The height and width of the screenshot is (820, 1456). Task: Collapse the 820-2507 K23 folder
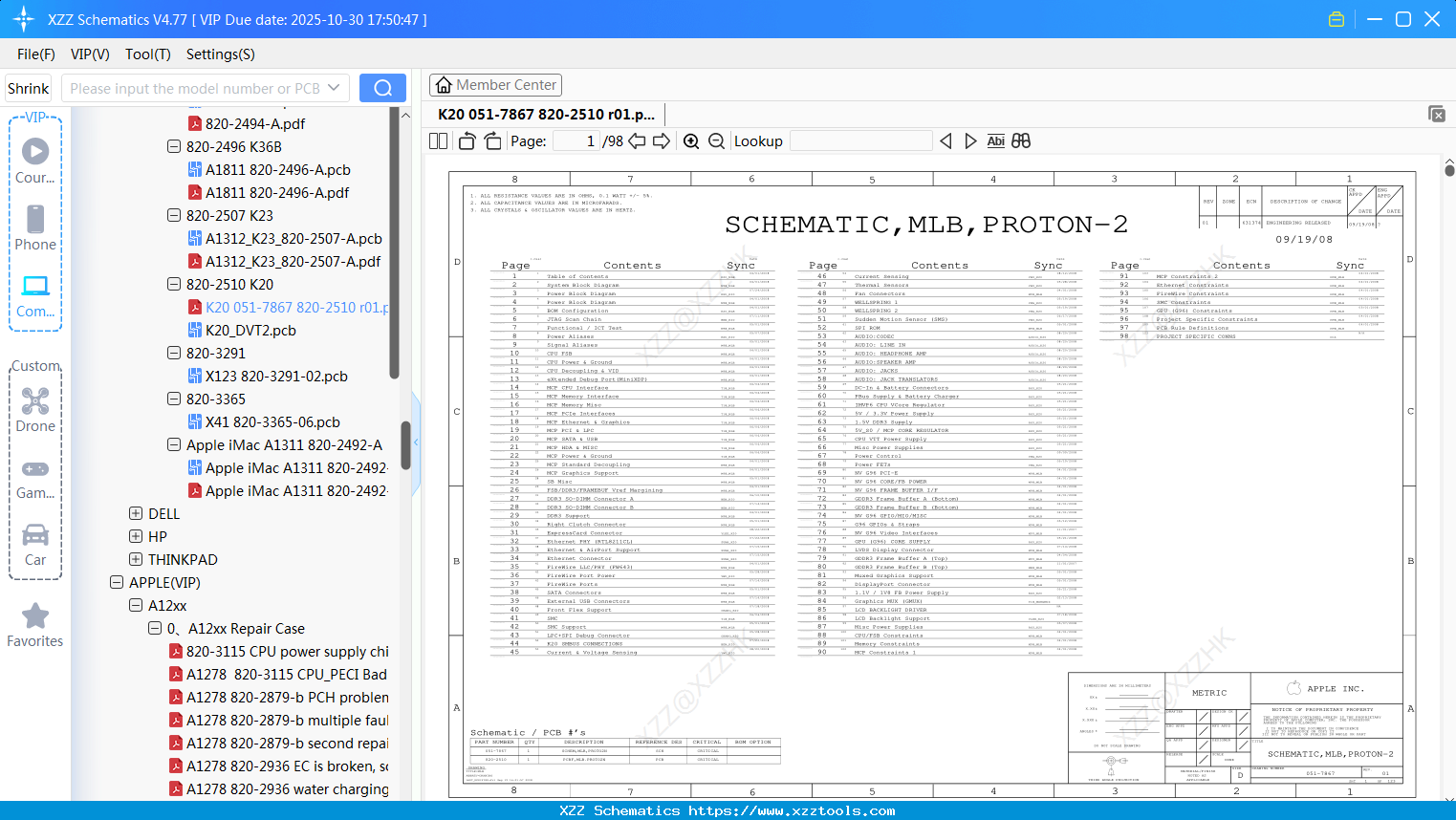[x=174, y=216]
